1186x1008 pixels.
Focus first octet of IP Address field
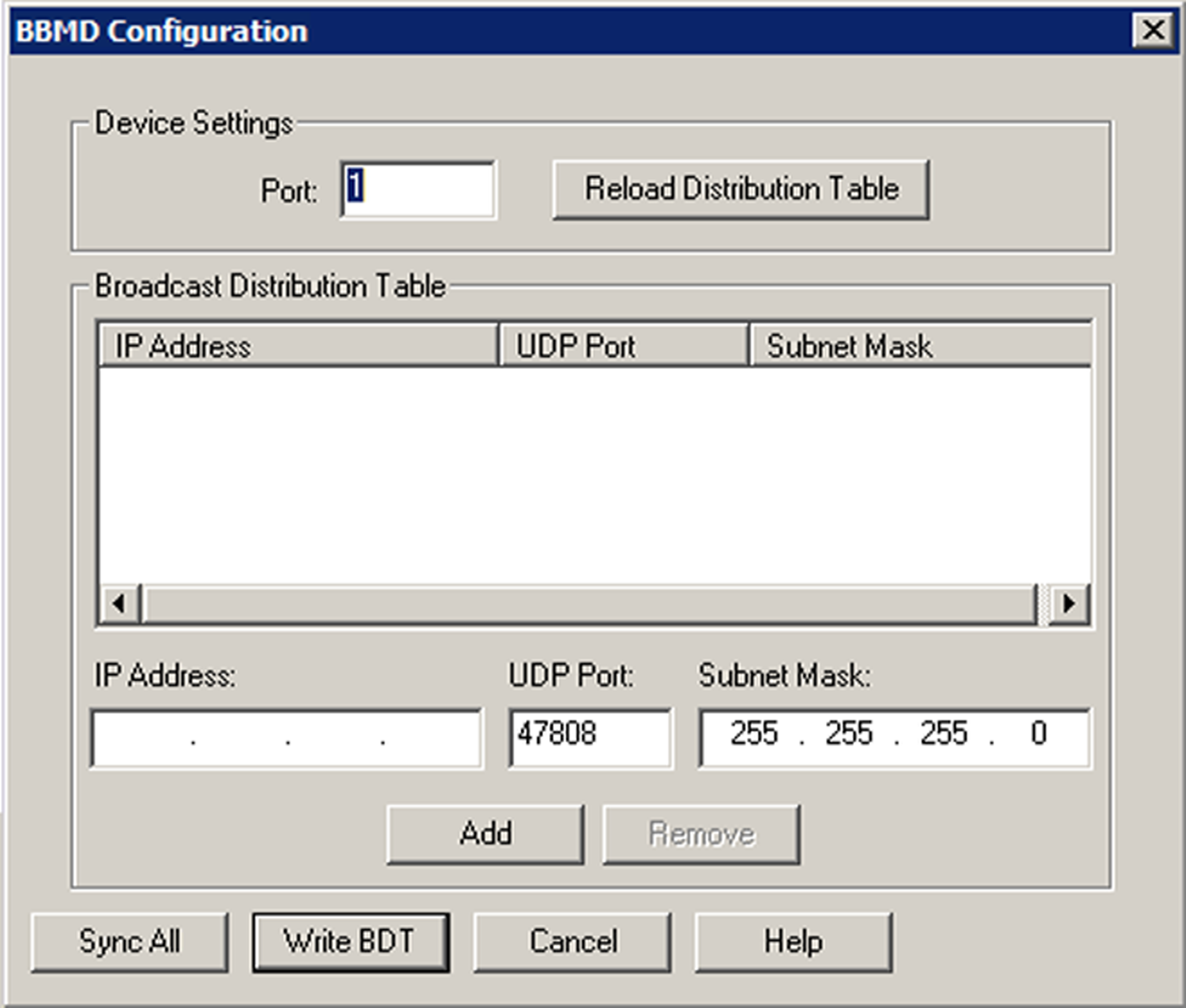143,738
